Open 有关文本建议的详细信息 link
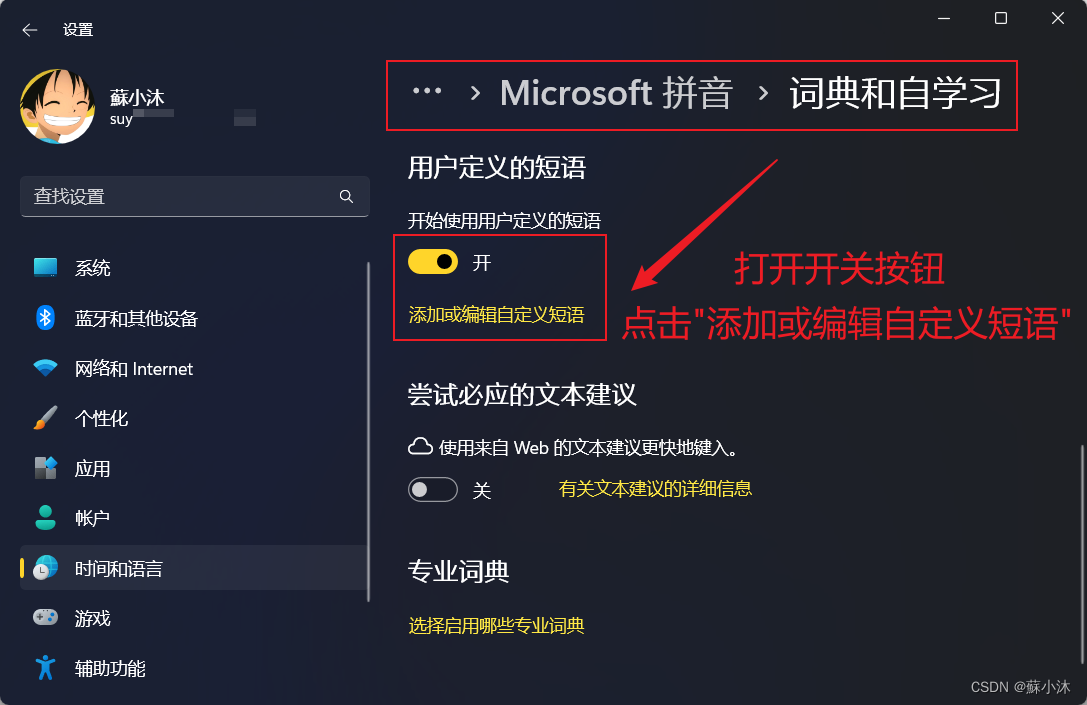The width and height of the screenshot is (1087, 705). click(655, 489)
